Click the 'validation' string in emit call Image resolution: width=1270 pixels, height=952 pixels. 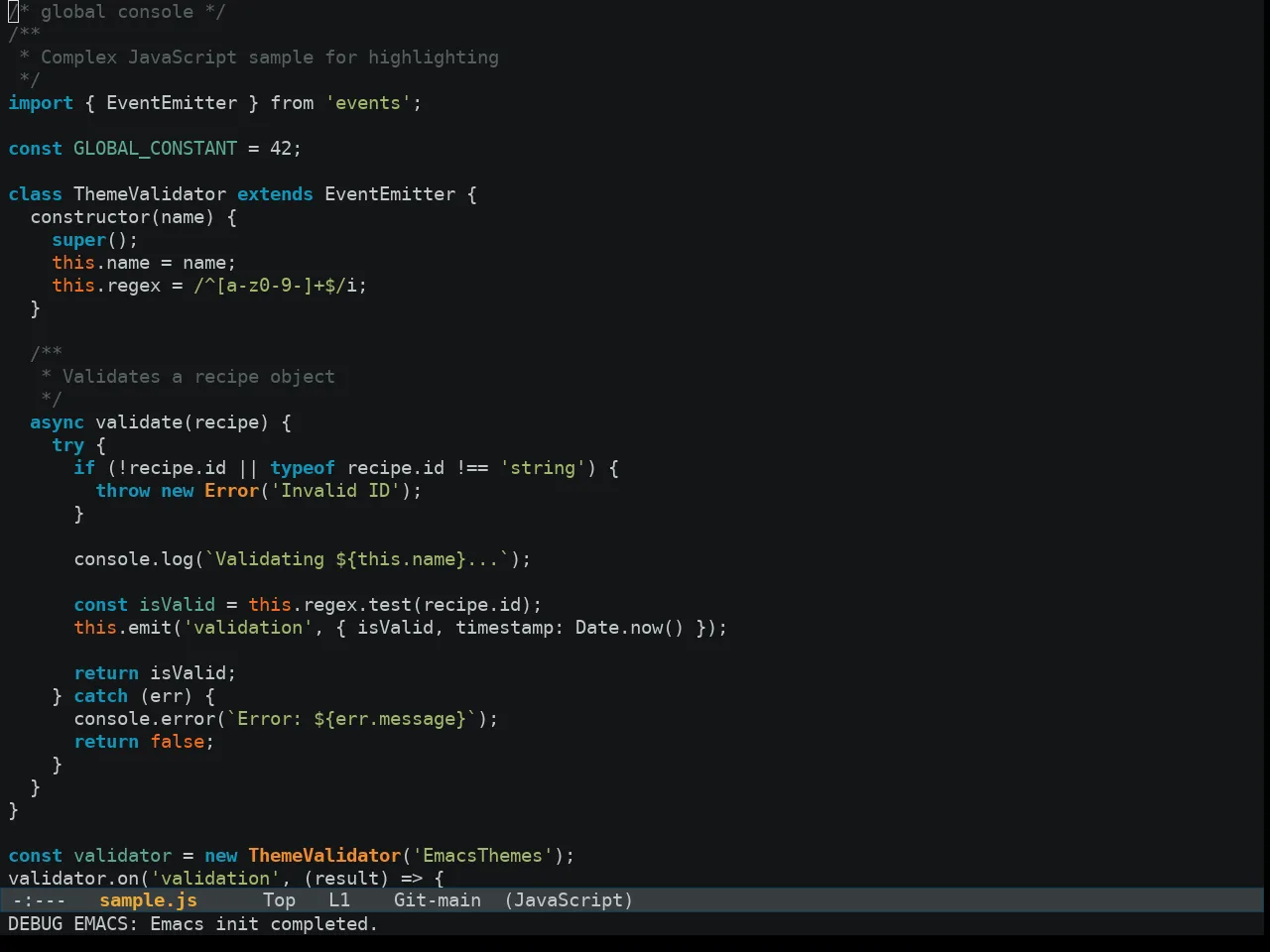point(248,628)
